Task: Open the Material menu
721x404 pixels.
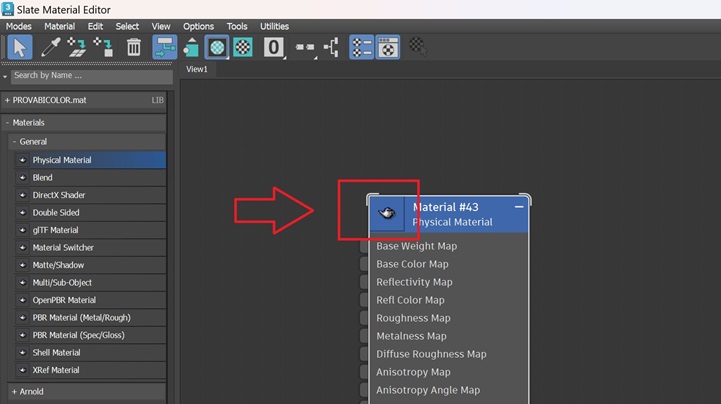Action: coord(59,26)
